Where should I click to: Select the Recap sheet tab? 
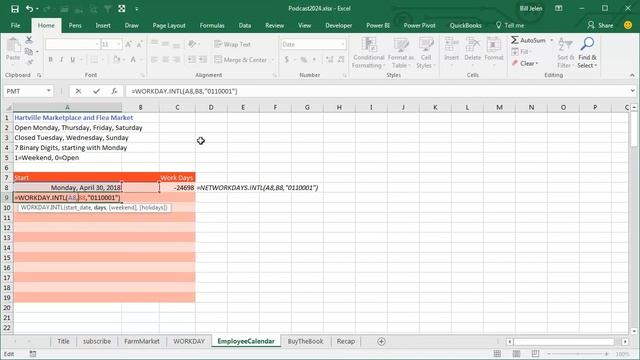(346, 341)
